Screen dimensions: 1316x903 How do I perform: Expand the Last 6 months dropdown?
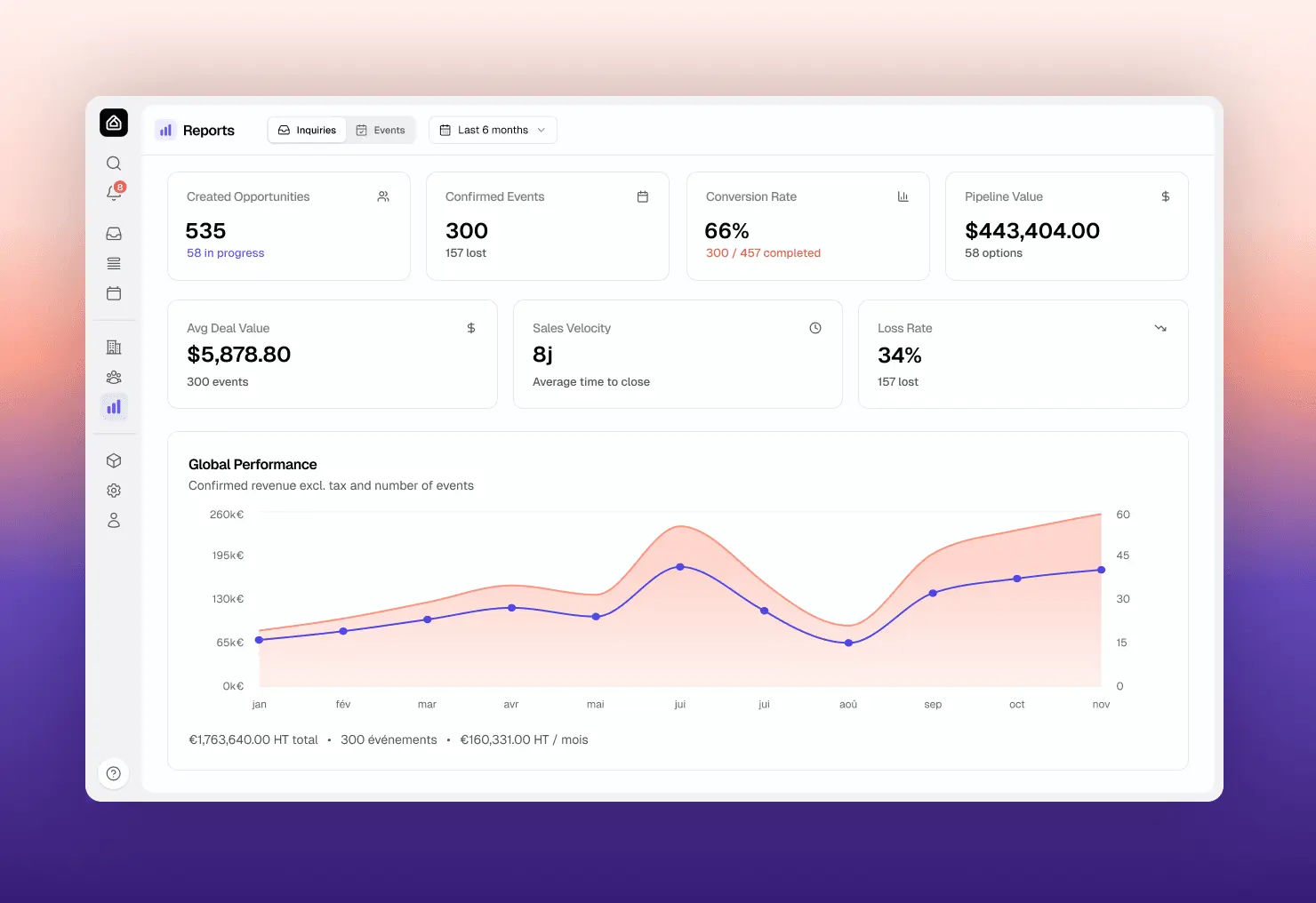pyautogui.click(x=493, y=130)
